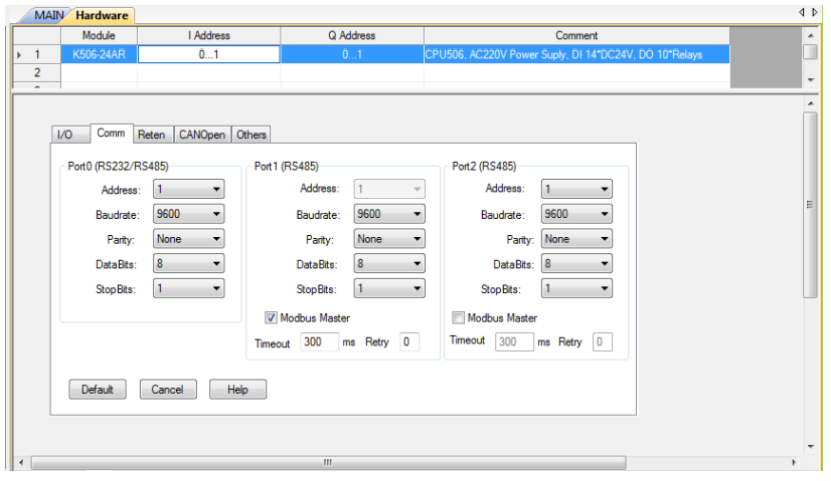The image size is (831, 481).
Task: Uncheck Port1 Modbus Master checkbox
Action: coord(271,318)
